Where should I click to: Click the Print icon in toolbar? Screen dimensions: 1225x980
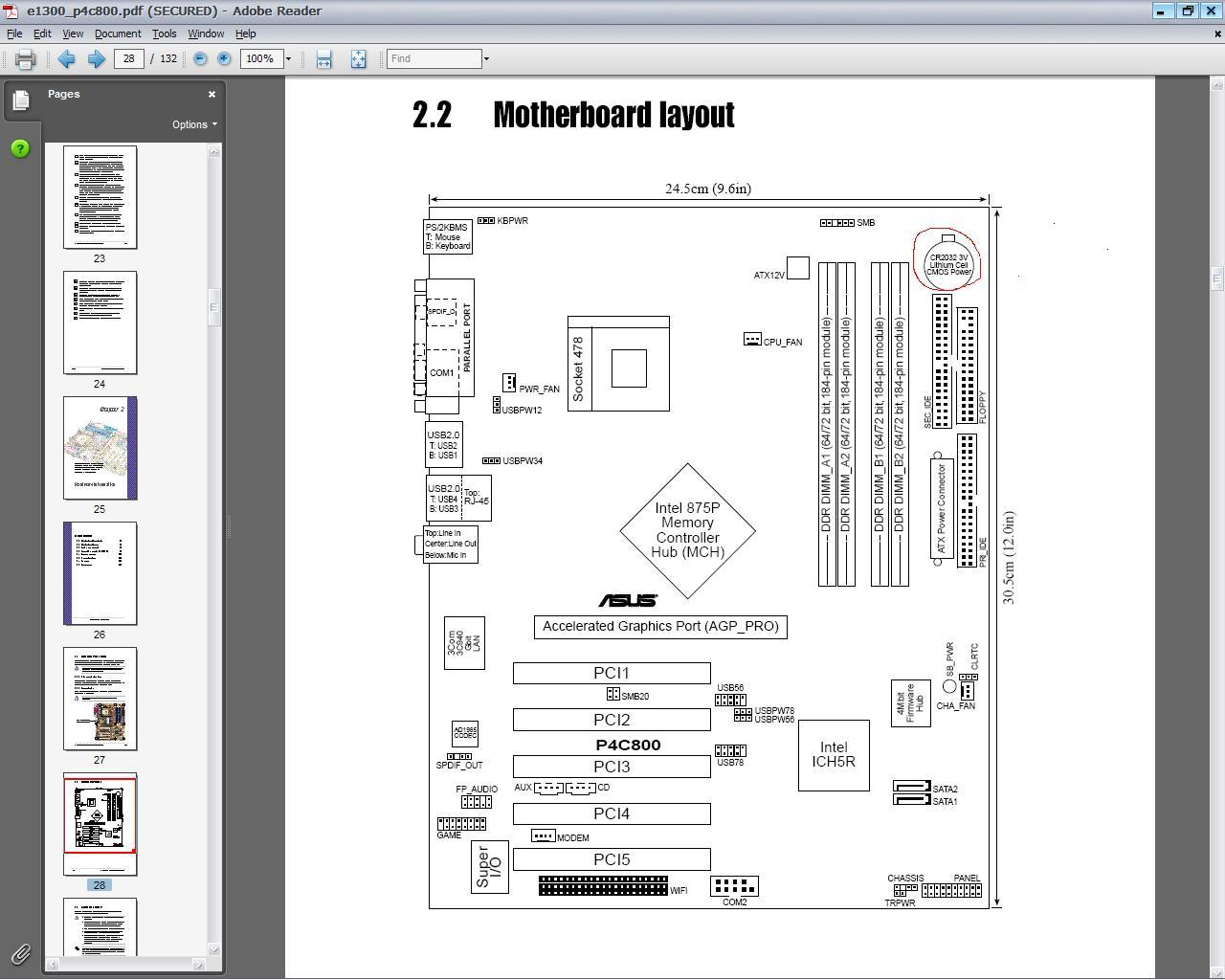click(26, 59)
